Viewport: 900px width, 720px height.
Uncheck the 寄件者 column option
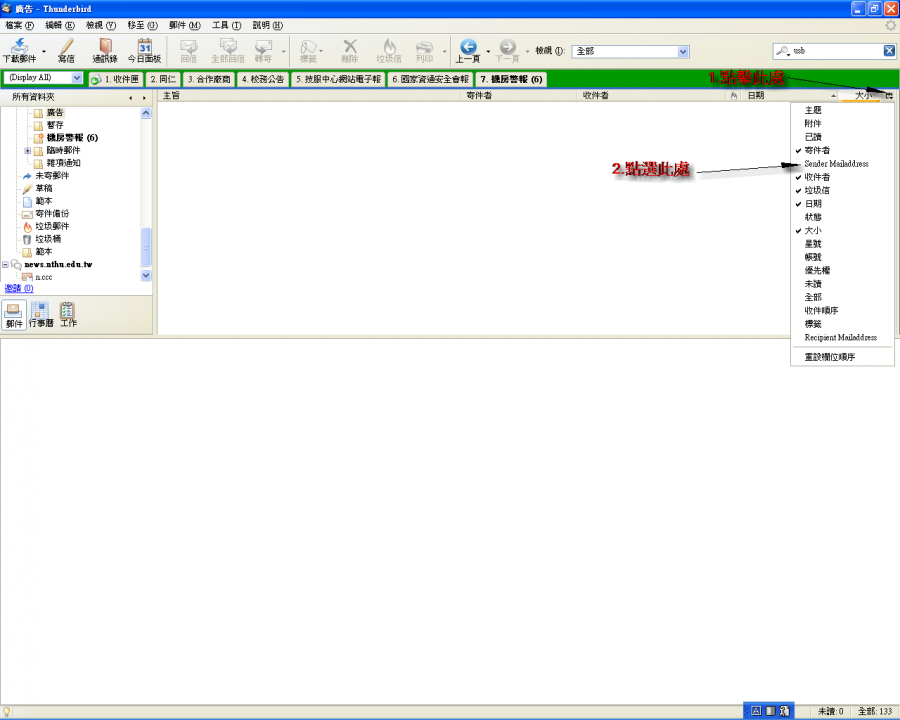(x=817, y=150)
